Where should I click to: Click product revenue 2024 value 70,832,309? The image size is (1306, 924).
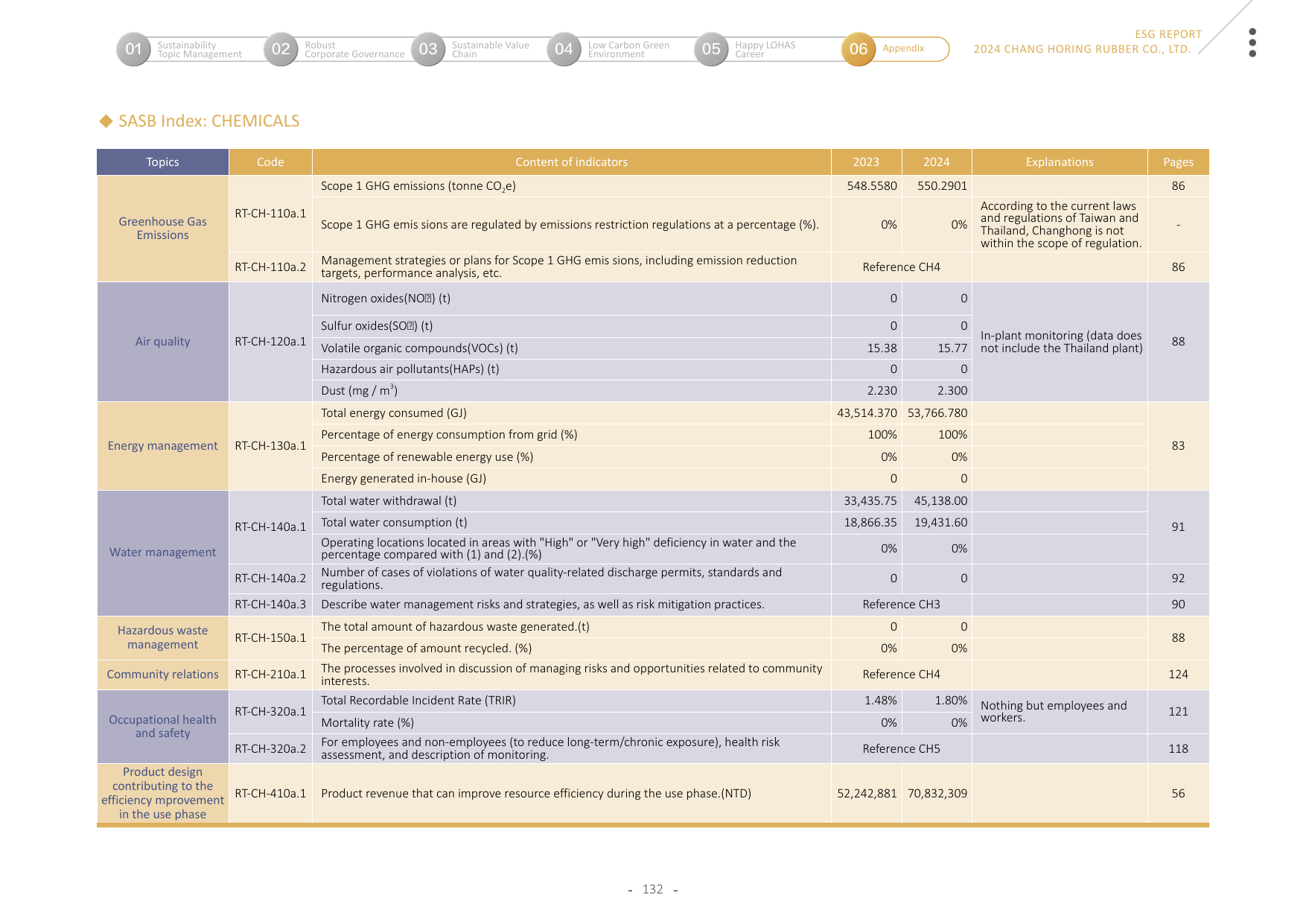(x=937, y=794)
